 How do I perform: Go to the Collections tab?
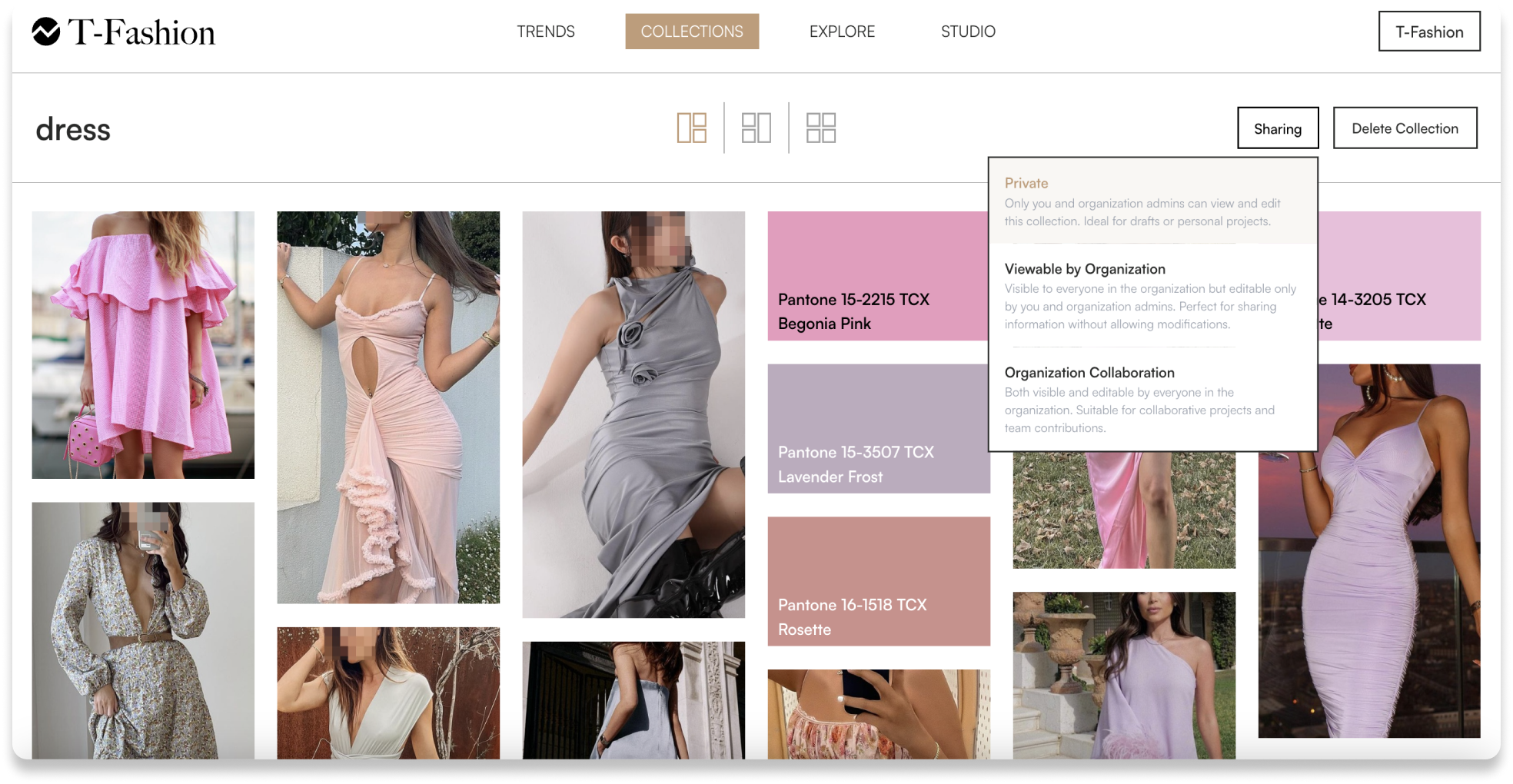[691, 32]
